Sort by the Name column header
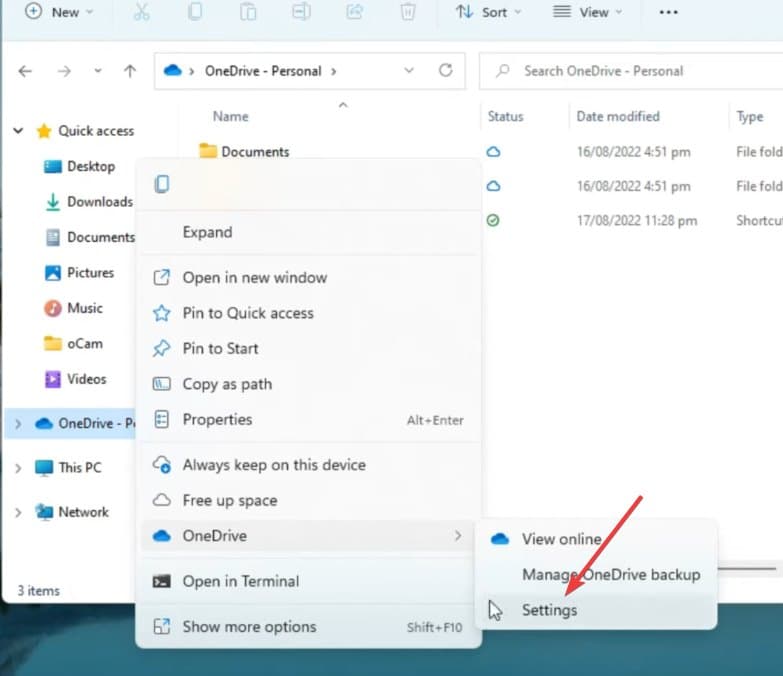This screenshot has height=676, width=783. tap(230, 116)
